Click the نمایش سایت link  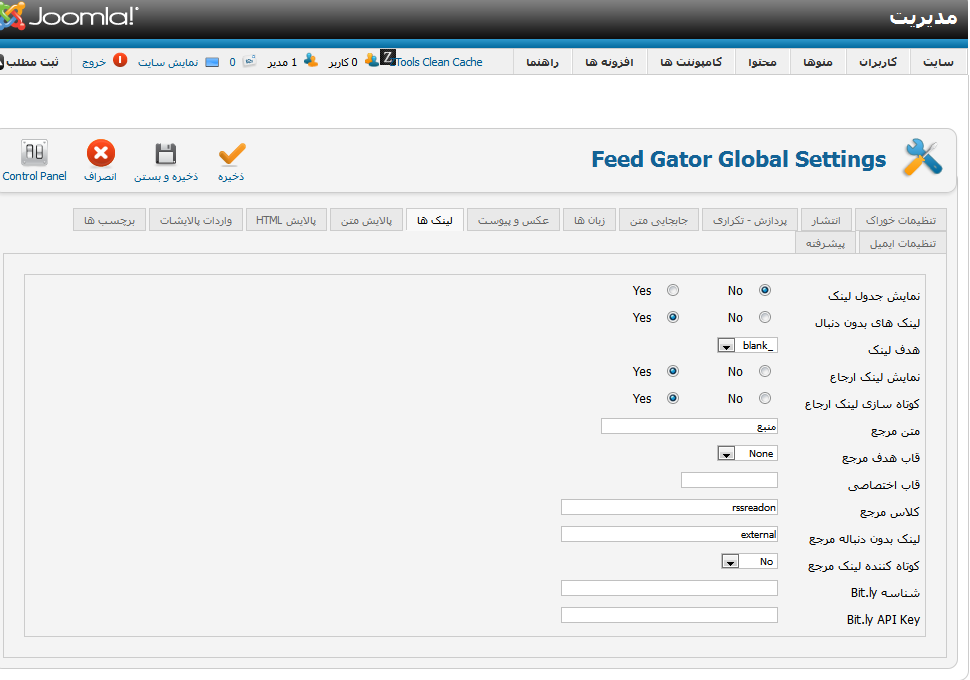168,62
